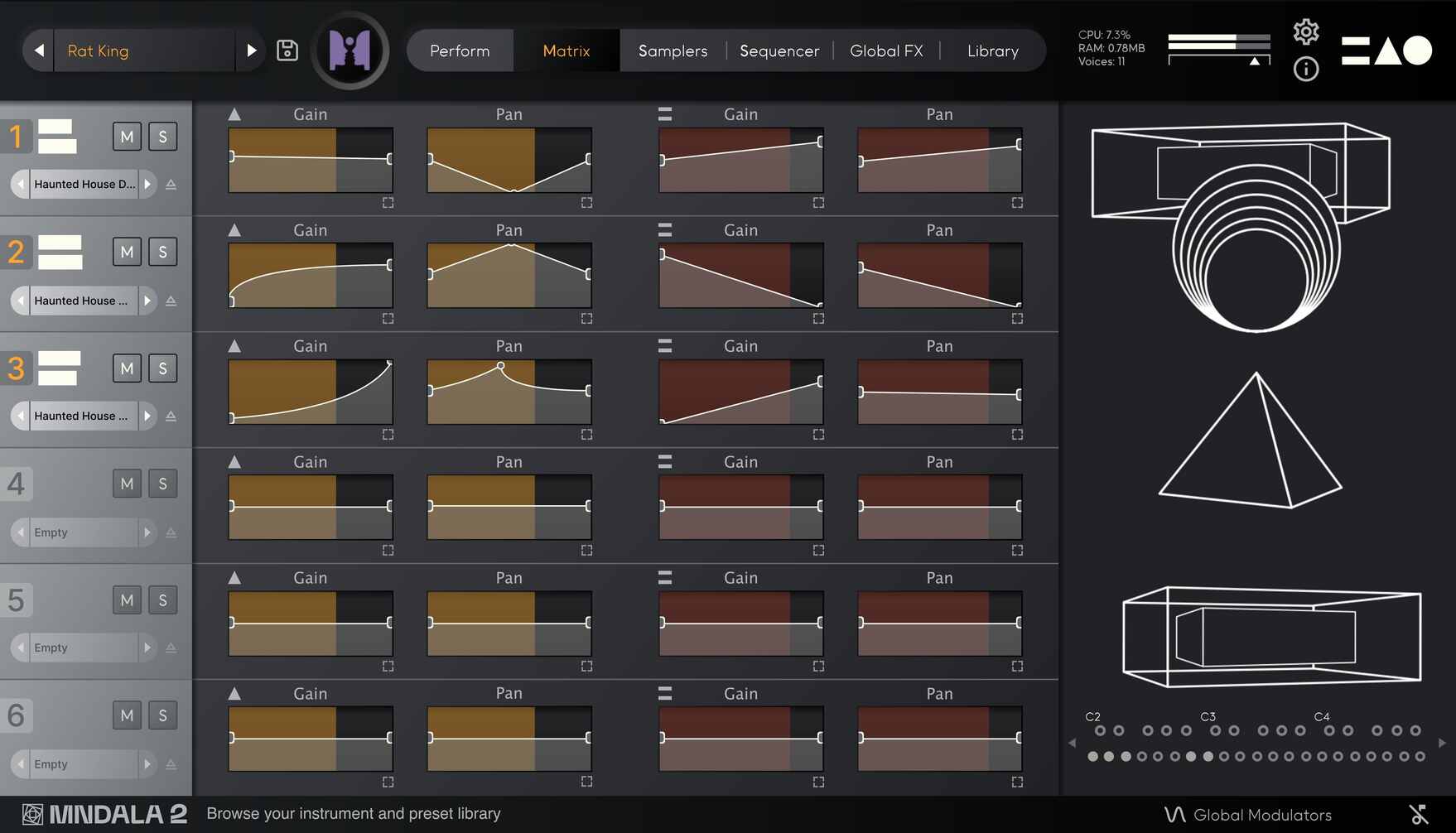Save the current preset with the disk icon
The width and height of the screenshot is (1456, 833).
coord(287,50)
